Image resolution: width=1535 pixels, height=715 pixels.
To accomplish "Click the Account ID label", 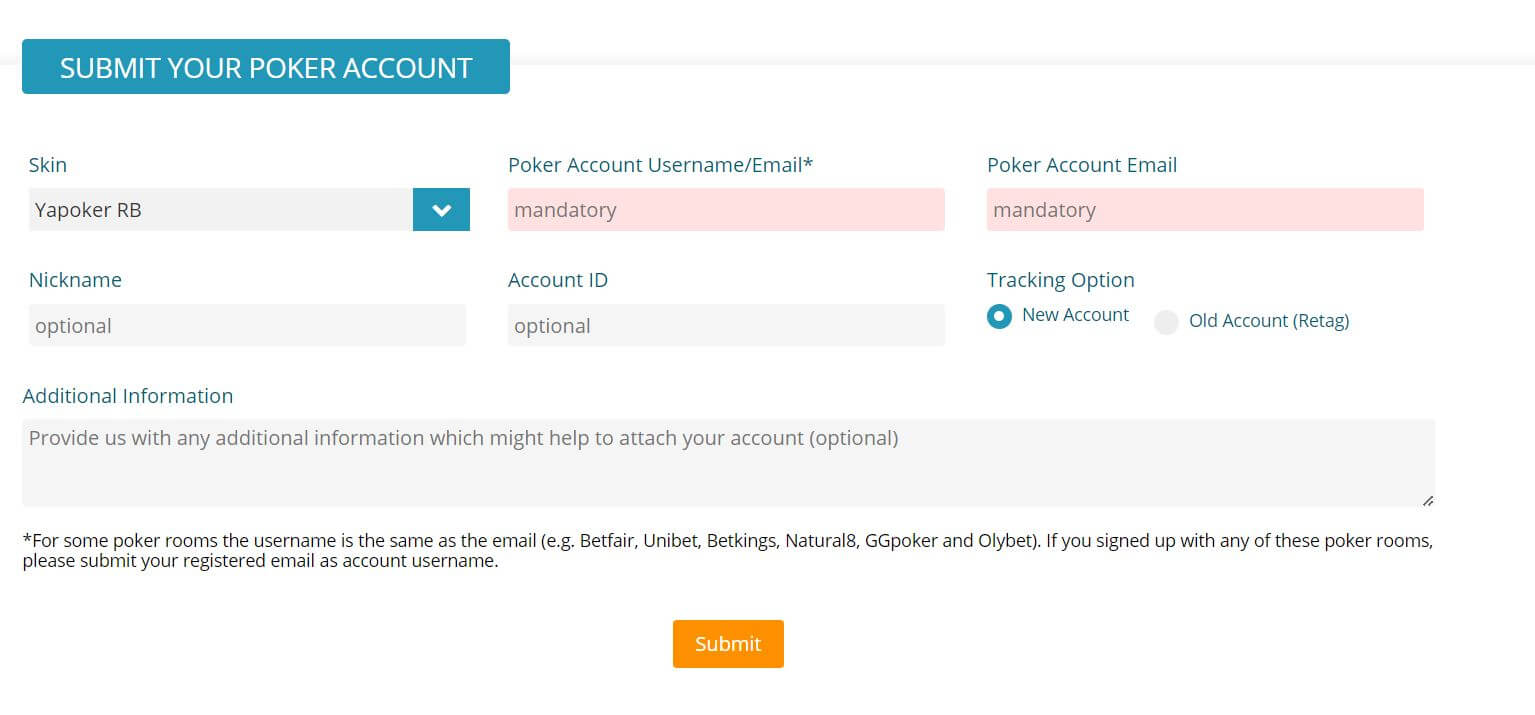I will [x=558, y=280].
